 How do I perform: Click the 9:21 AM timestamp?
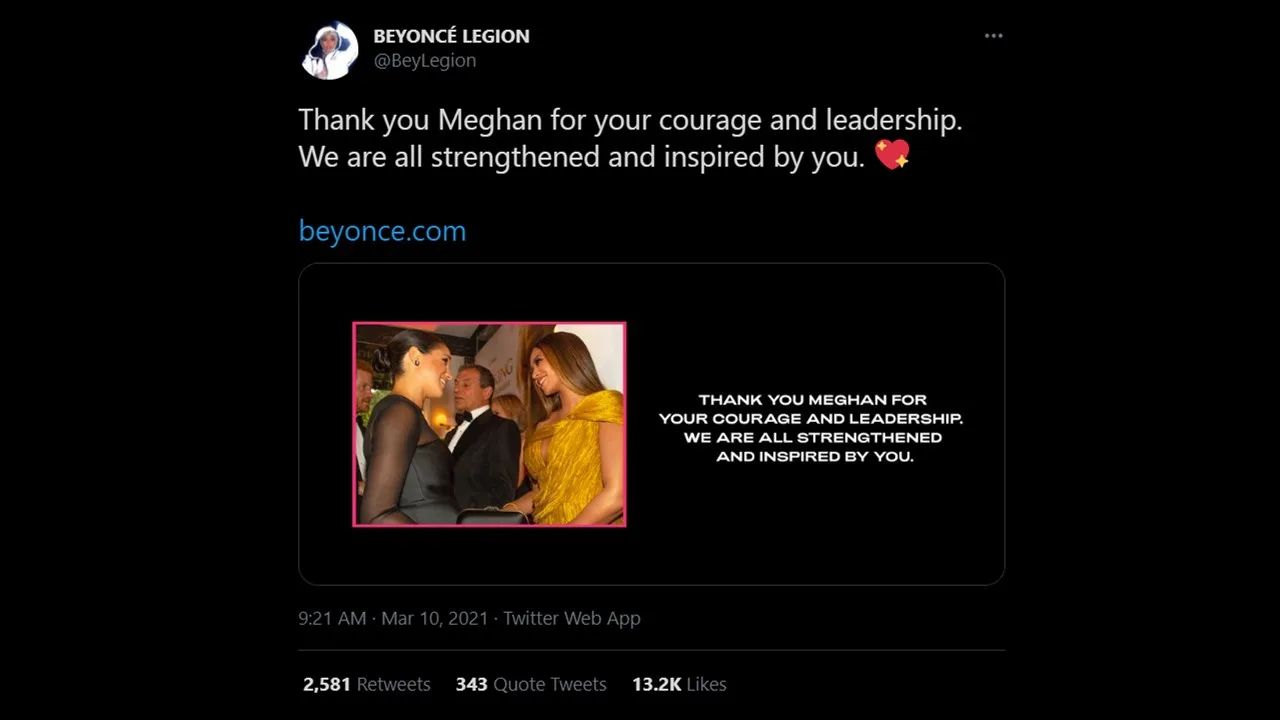[x=332, y=618]
